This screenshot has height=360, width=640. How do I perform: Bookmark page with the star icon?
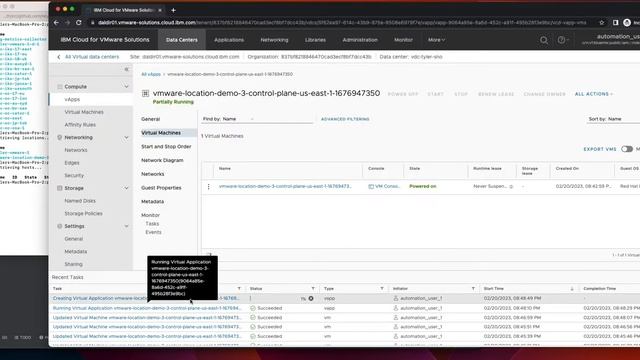coord(602,22)
